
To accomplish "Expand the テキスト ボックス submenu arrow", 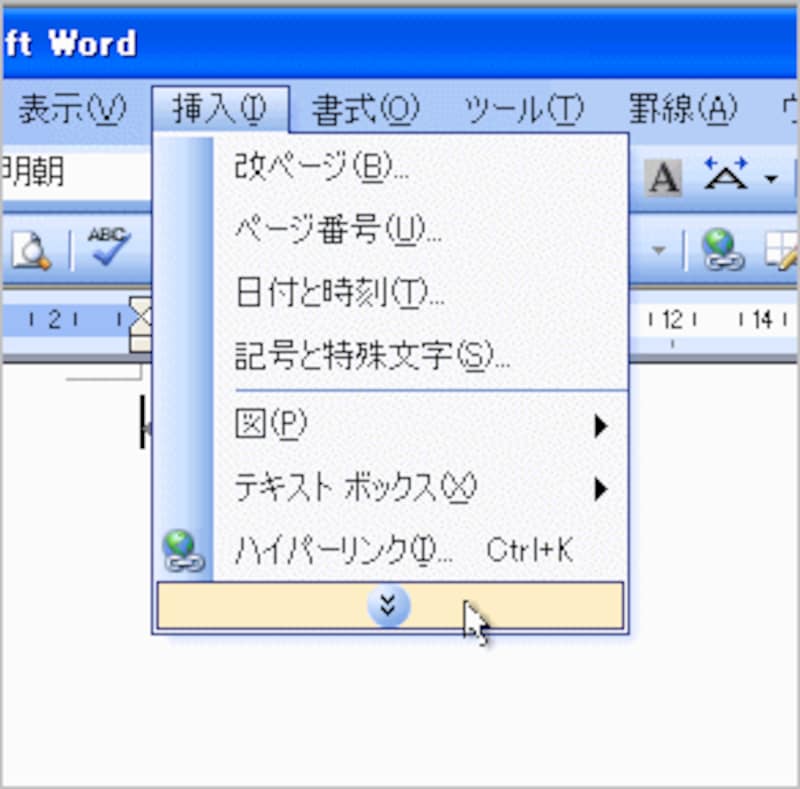I will point(602,489).
